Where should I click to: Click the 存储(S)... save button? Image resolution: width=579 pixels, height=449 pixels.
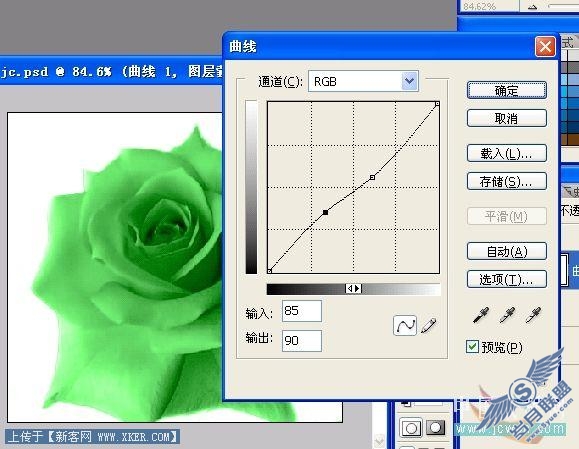pyautogui.click(x=507, y=181)
